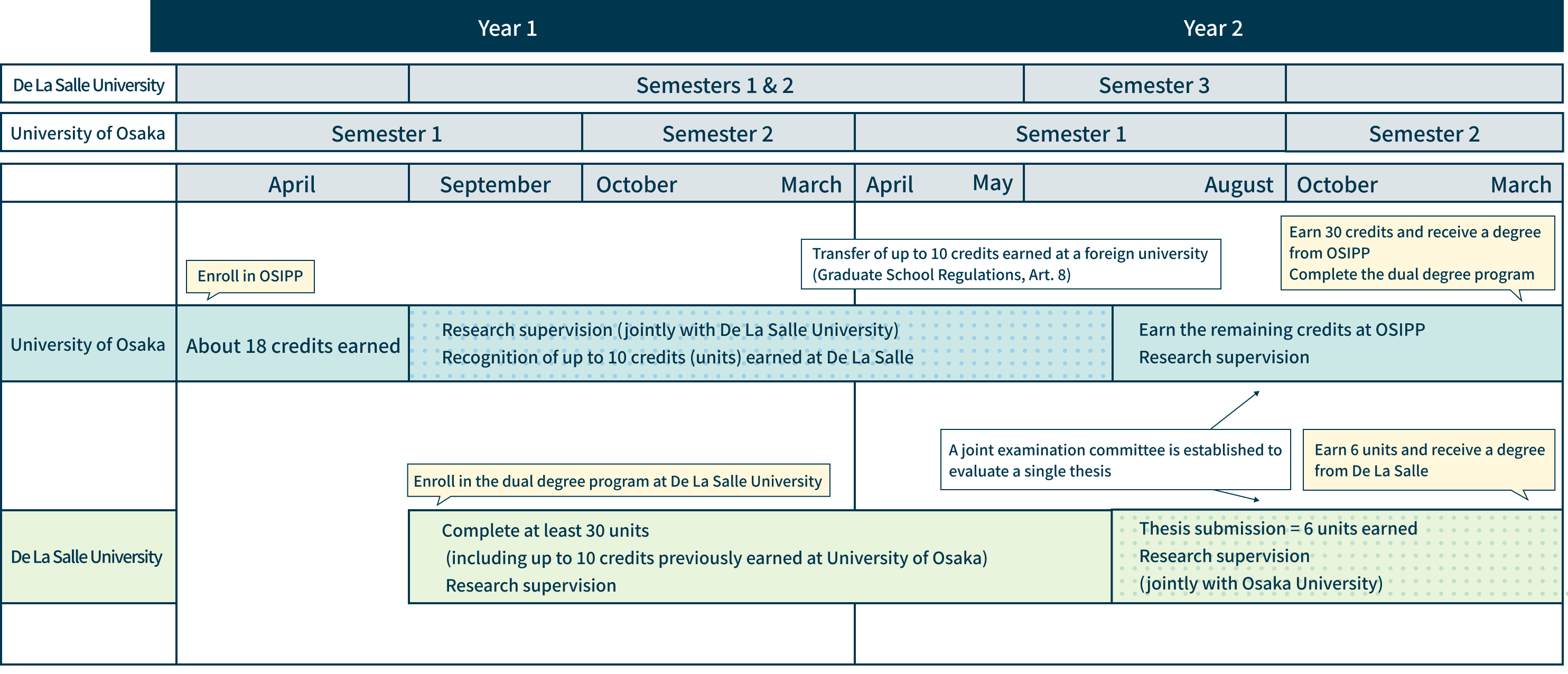Click the Earn 30 credits OSIPP callout
This screenshot has height=674, width=1568.
1416,252
